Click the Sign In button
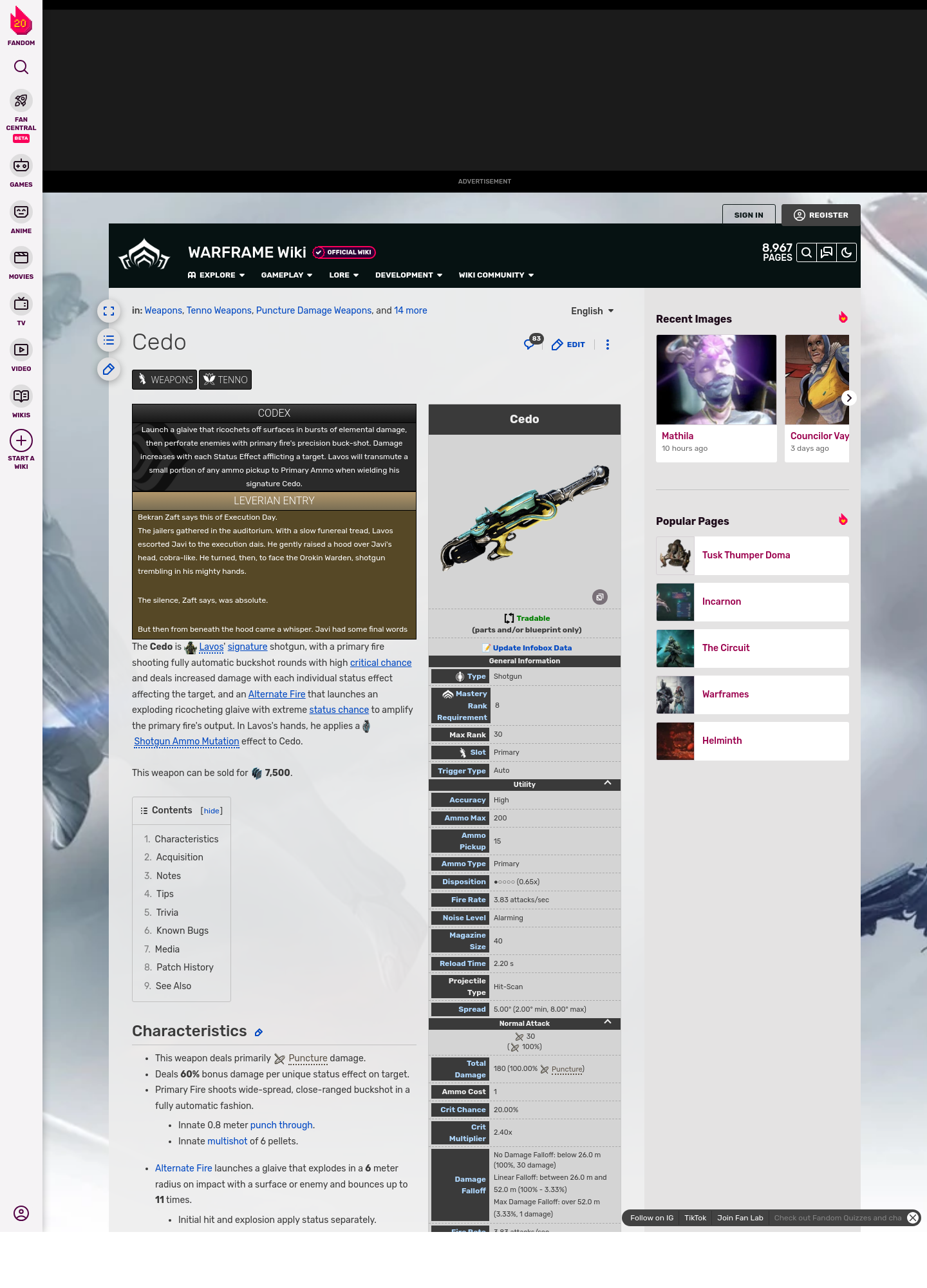Viewport: 927px width, 1288px height. pyautogui.click(x=749, y=215)
